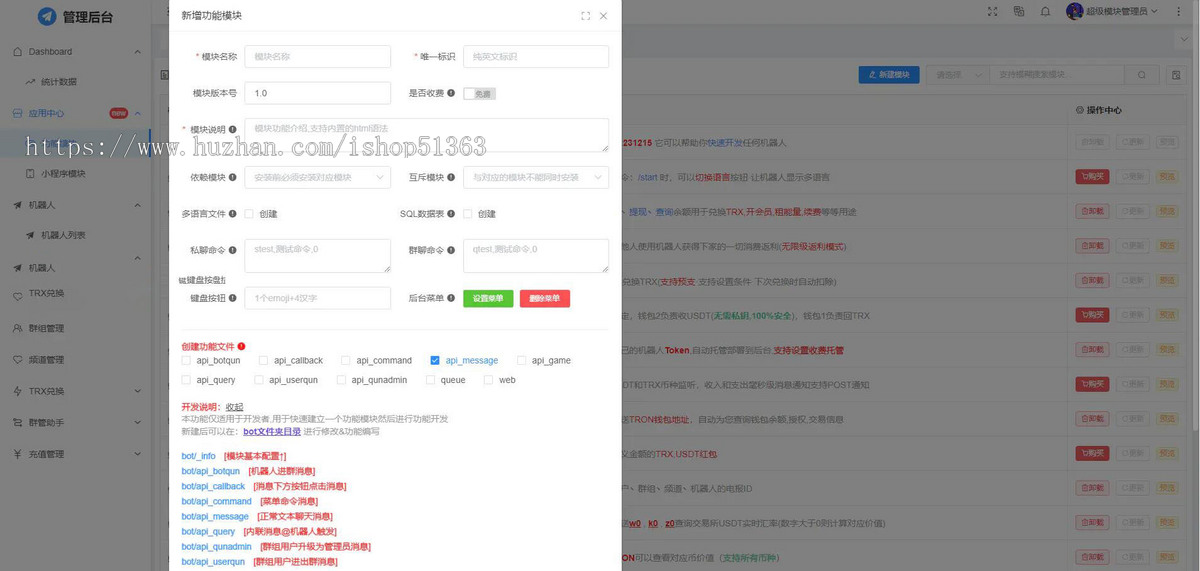Viewport: 1200px width, 571px height.
Task: Open the 互斥模块 dropdown
Action: [x=536, y=177]
